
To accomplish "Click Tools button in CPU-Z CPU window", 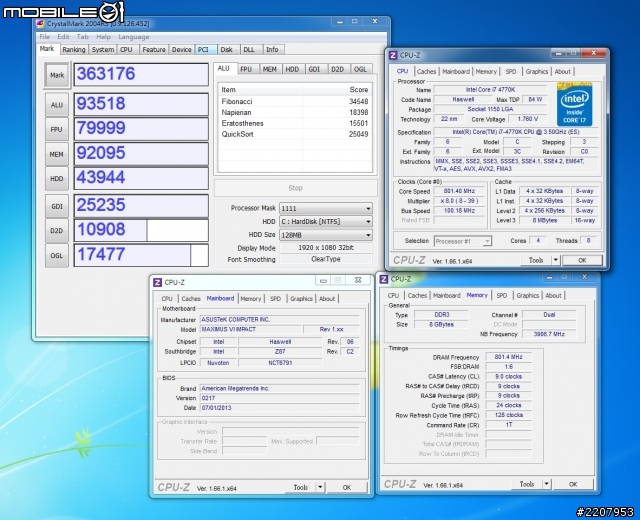I will click(536, 260).
